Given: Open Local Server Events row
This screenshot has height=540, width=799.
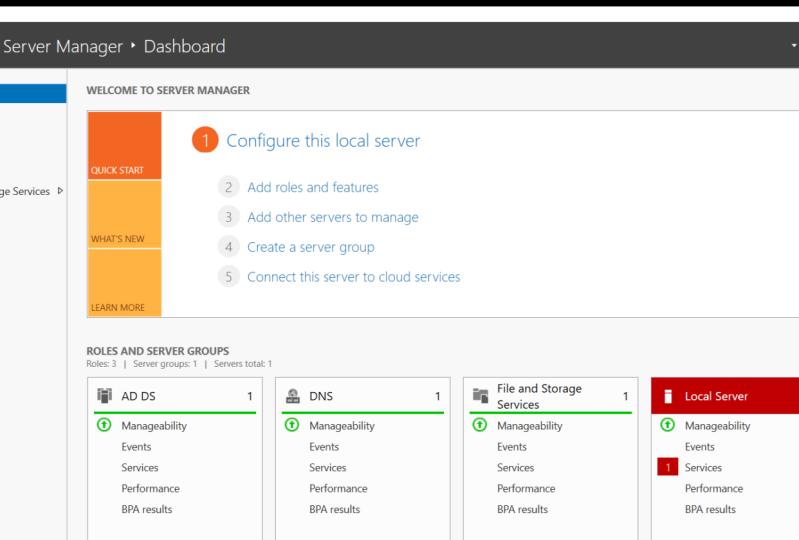Looking at the screenshot, I should (x=700, y=447).
